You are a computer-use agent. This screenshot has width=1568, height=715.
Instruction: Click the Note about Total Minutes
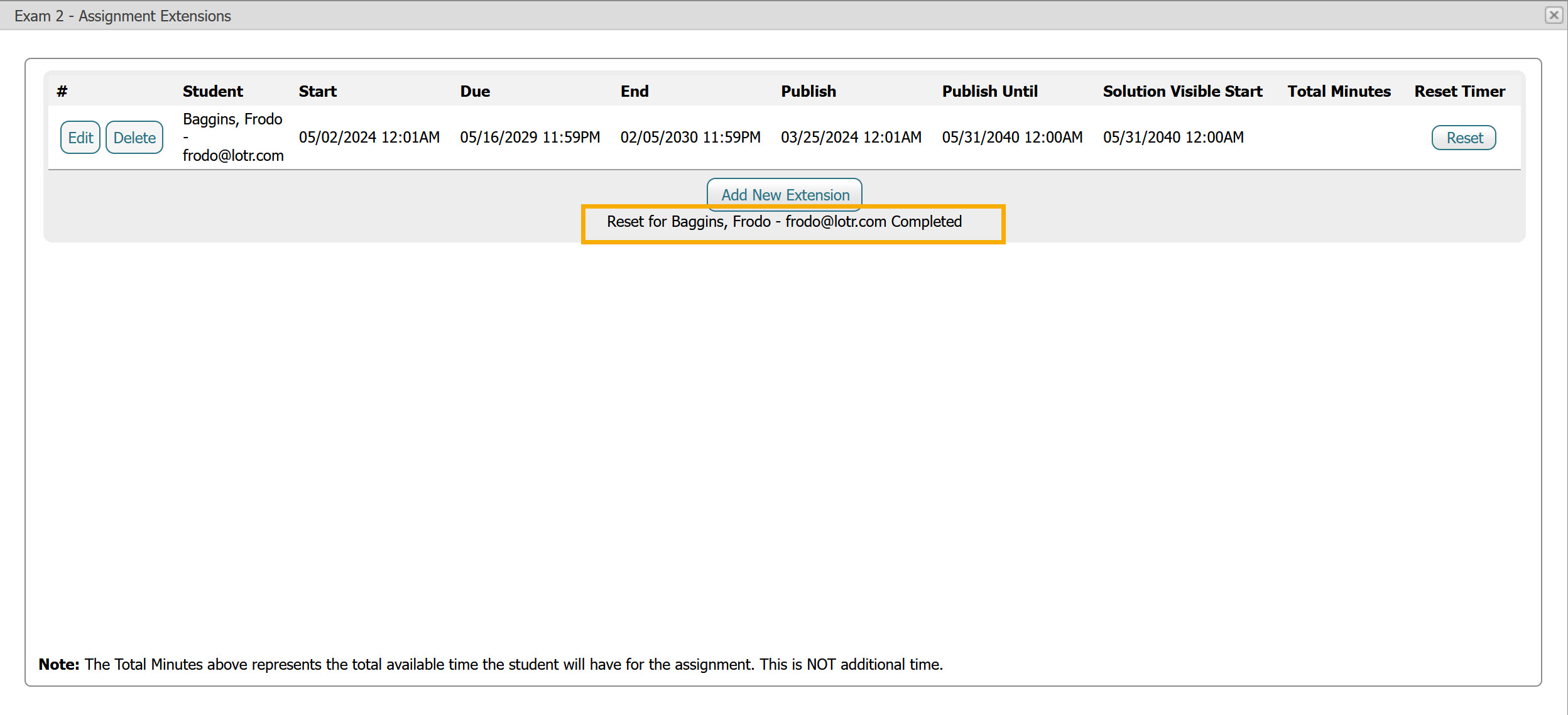click(x=490, y=664)
